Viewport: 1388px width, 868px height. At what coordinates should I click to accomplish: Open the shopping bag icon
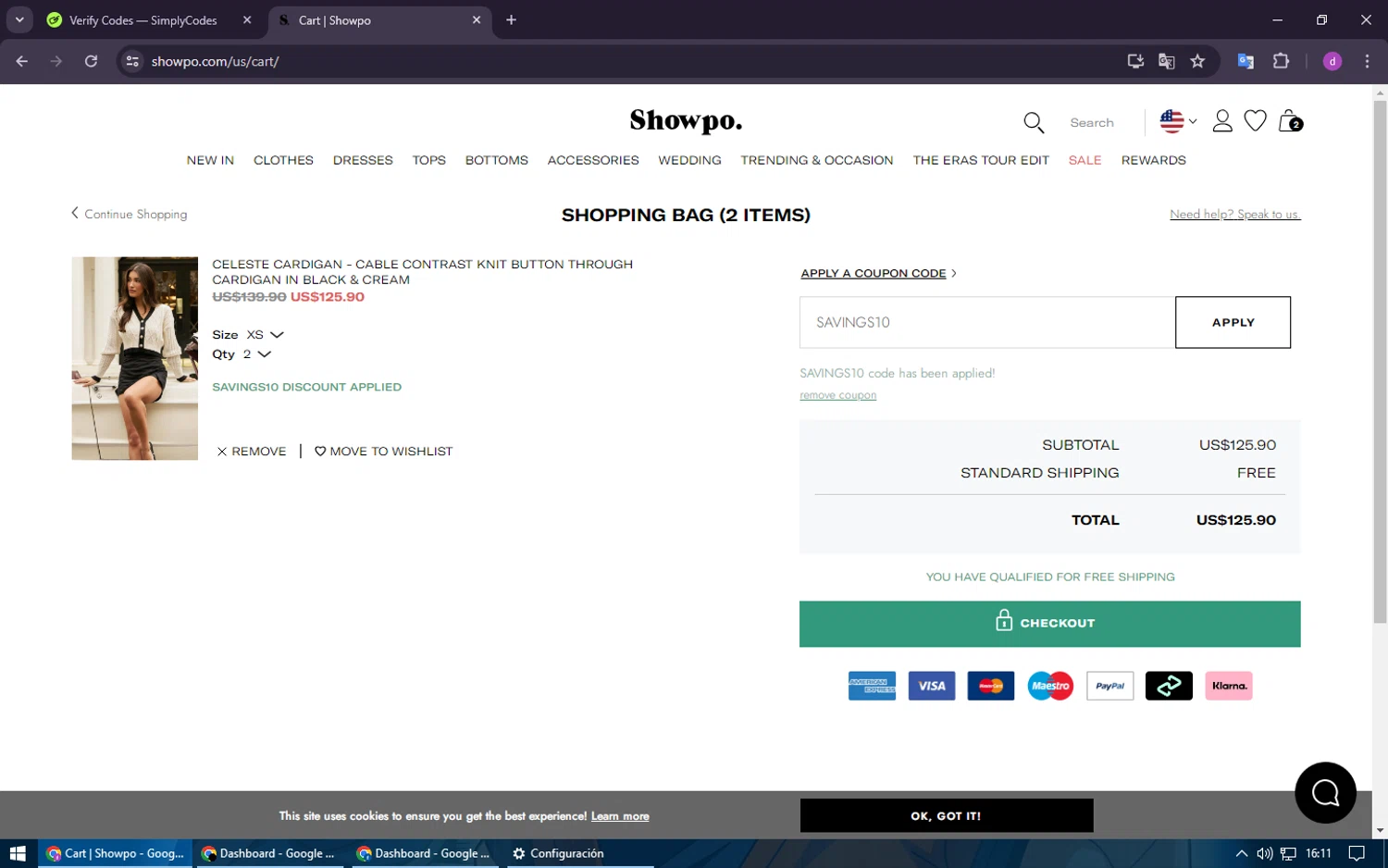(x=1291, y=121)
